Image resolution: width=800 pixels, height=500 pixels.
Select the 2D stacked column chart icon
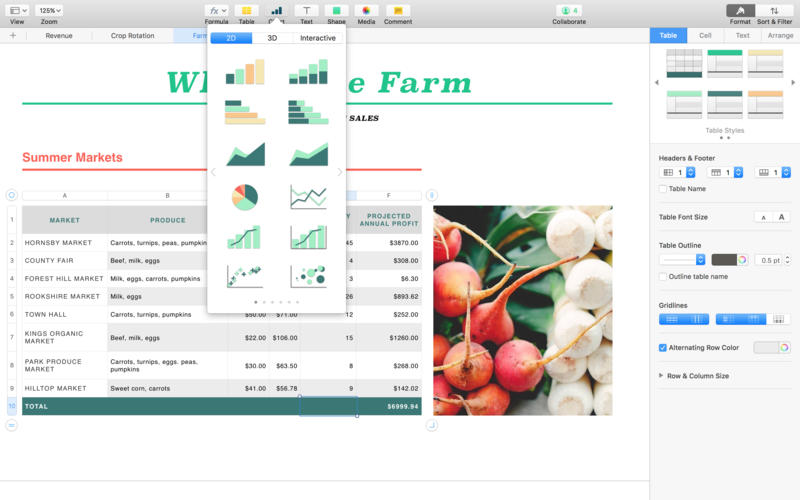[308, 71]
